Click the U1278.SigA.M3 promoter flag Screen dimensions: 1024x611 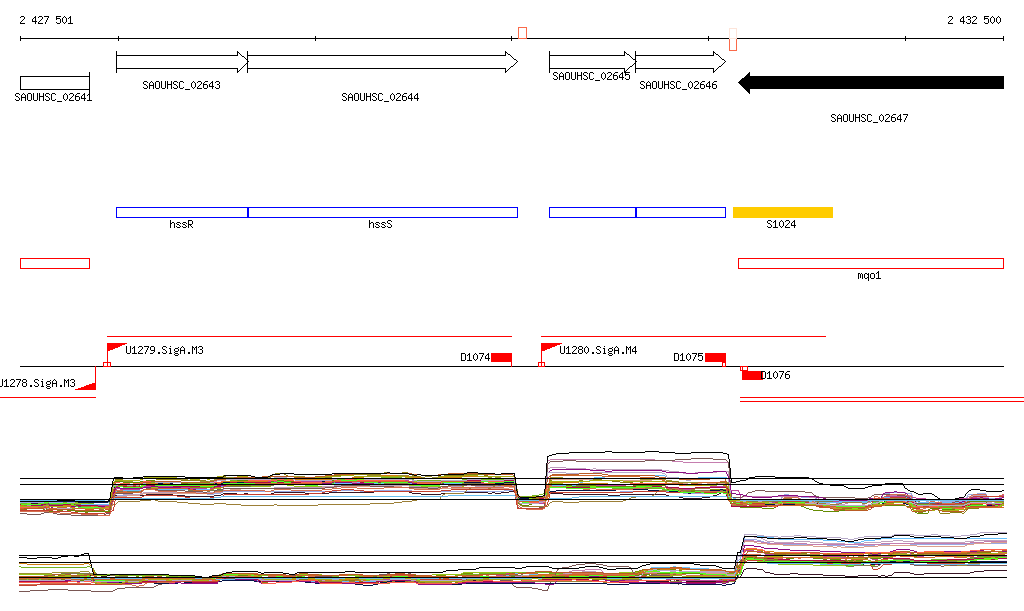[87, 379]
